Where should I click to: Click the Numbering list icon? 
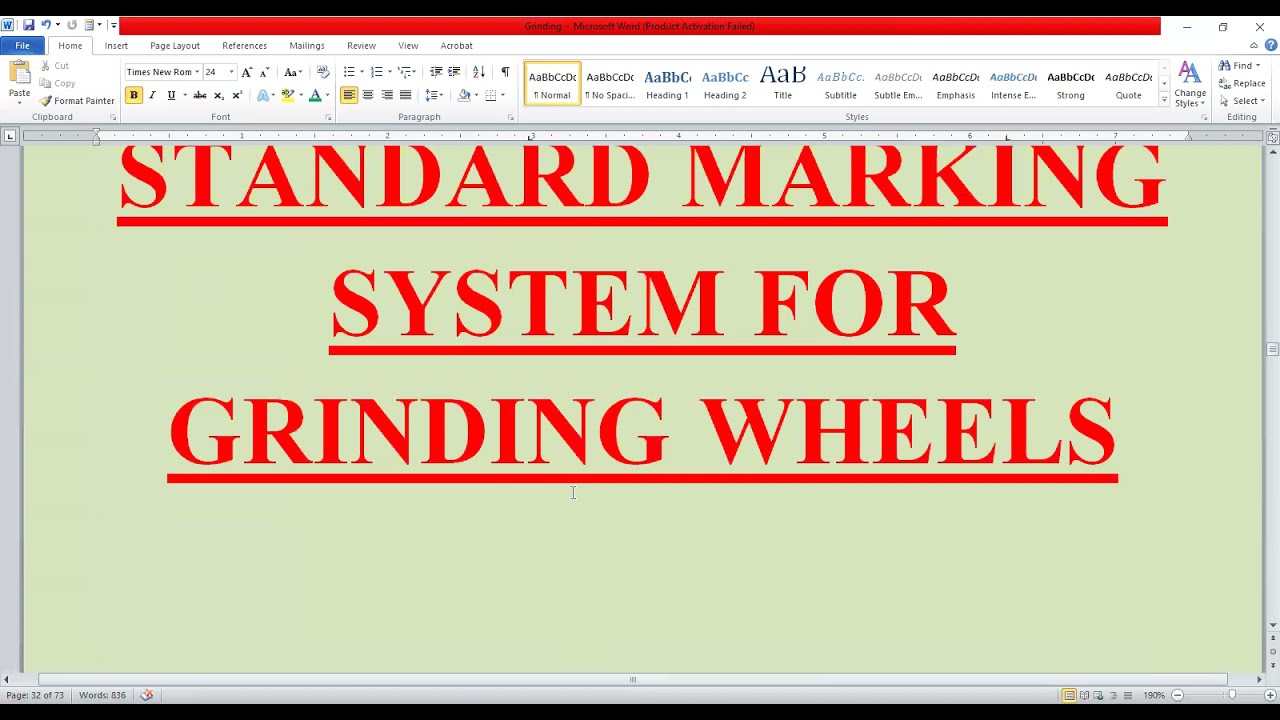(377, 72)
